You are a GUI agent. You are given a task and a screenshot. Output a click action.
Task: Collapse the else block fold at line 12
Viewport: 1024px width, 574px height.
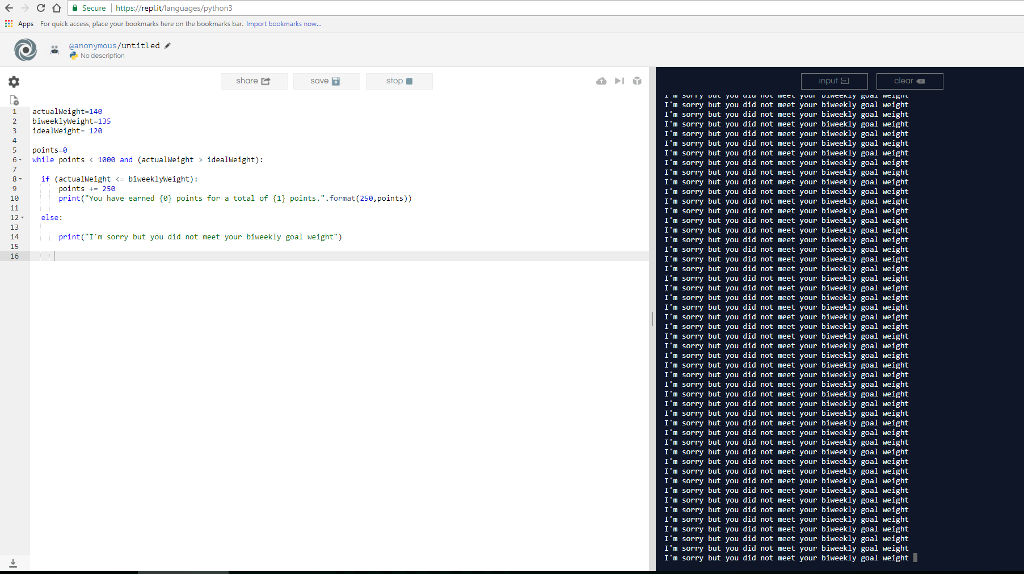tap(22, 217)
